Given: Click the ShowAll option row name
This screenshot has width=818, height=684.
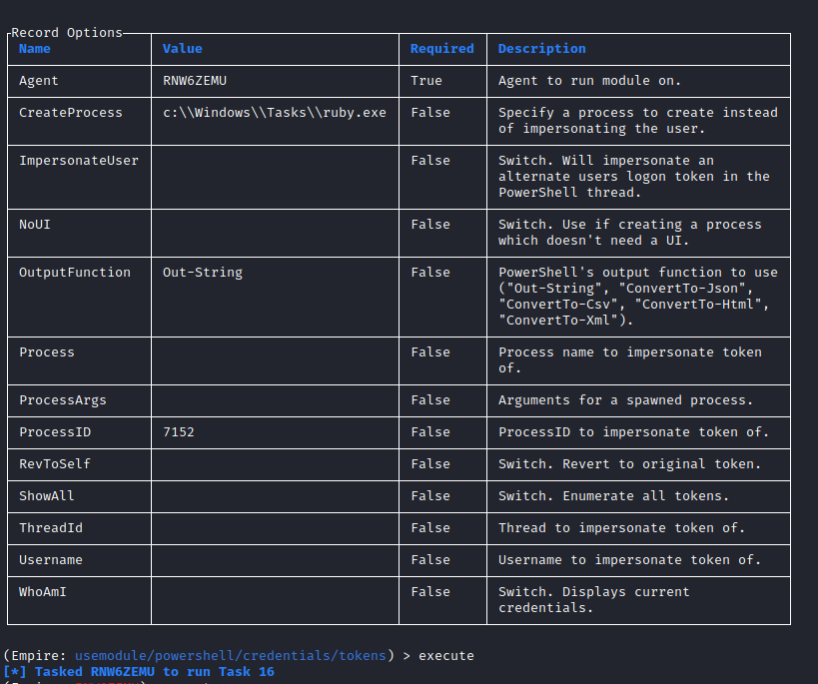Looking at the screenshot, I should click(46, 496).
